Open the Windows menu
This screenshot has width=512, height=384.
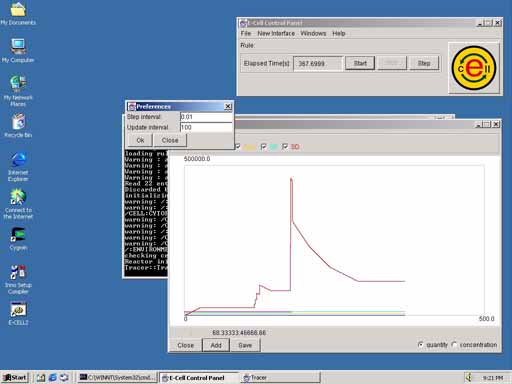[313, 33]
